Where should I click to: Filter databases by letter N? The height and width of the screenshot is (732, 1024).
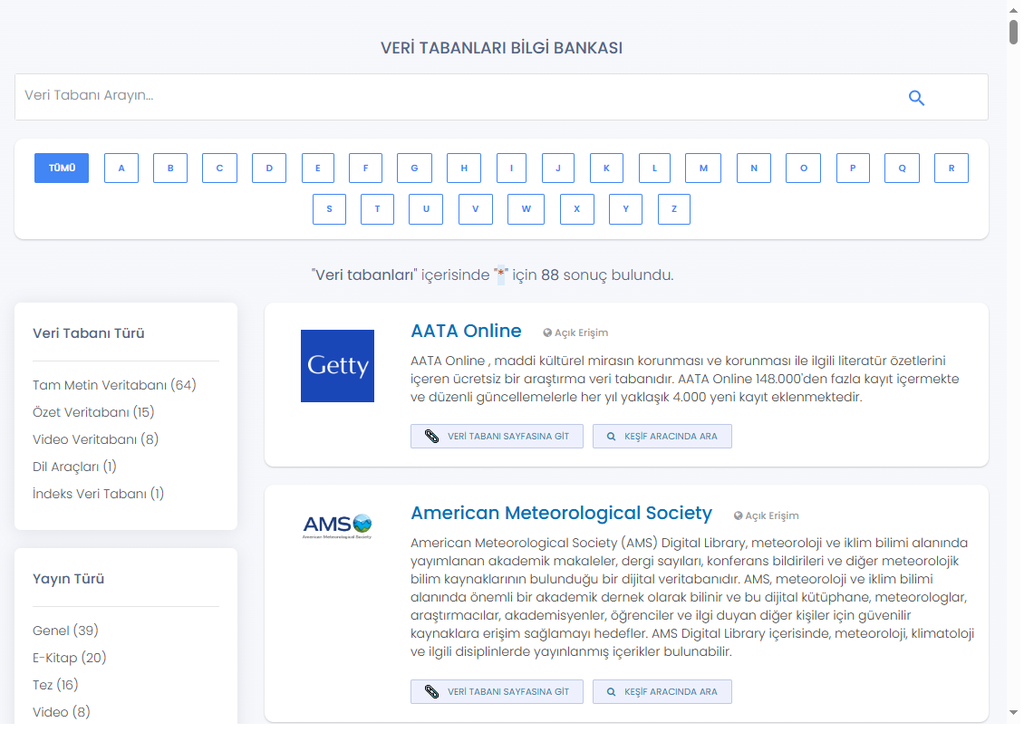point(754,168)
